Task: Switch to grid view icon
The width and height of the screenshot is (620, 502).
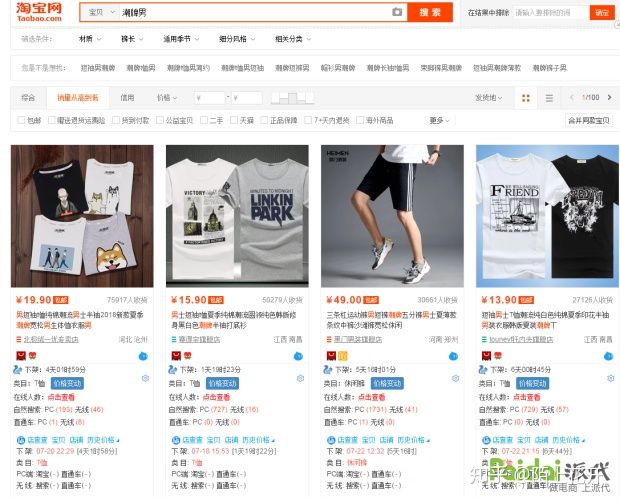Action: (x=526, y=98)
